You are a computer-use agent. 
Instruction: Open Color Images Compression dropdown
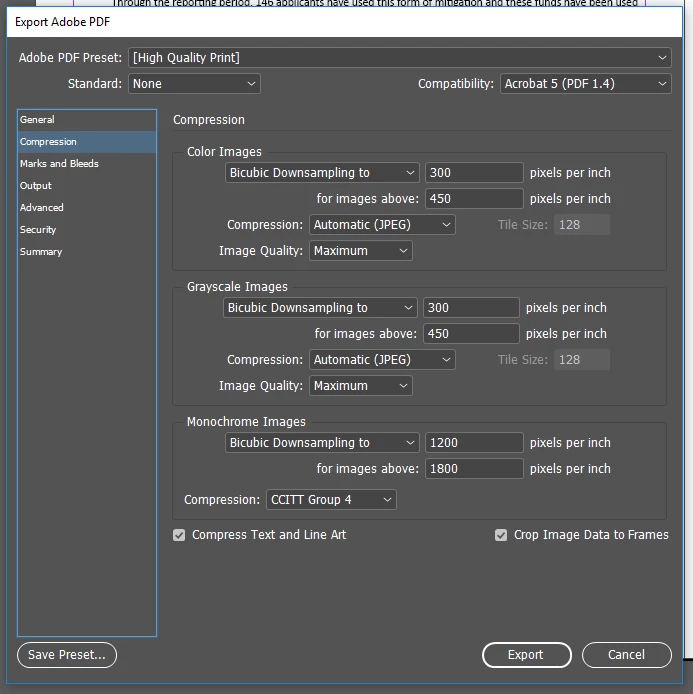382,225
